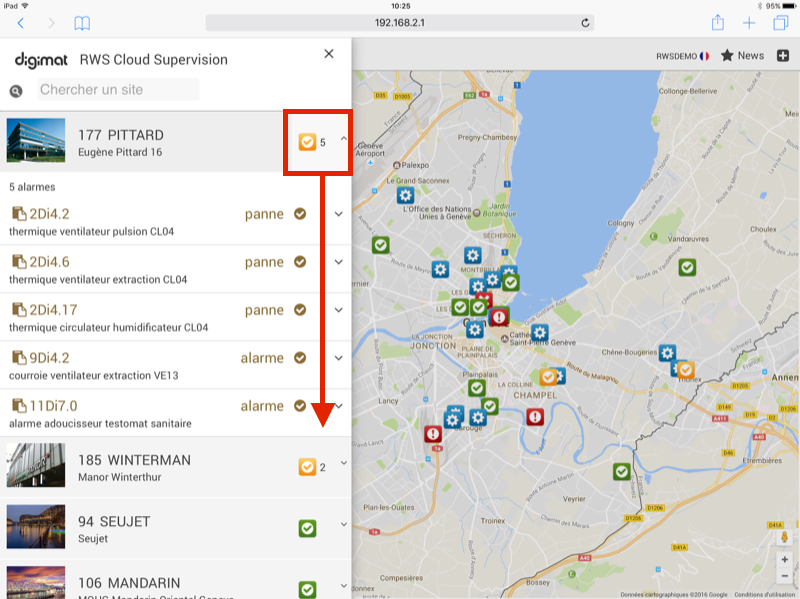The image size is (800, 599).
Task: Expand the 185 WINTERMAN site row
Action: 344,463
